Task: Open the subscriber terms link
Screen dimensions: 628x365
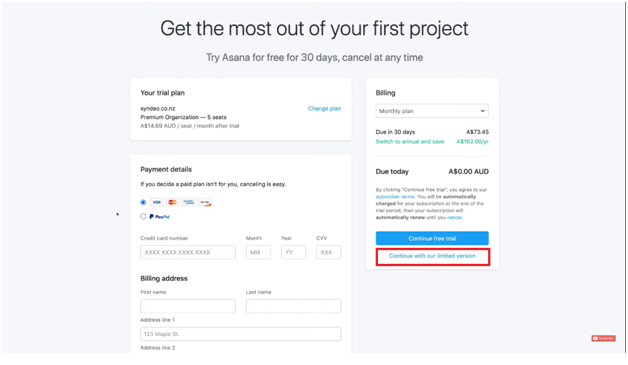Action: point(395,197)
